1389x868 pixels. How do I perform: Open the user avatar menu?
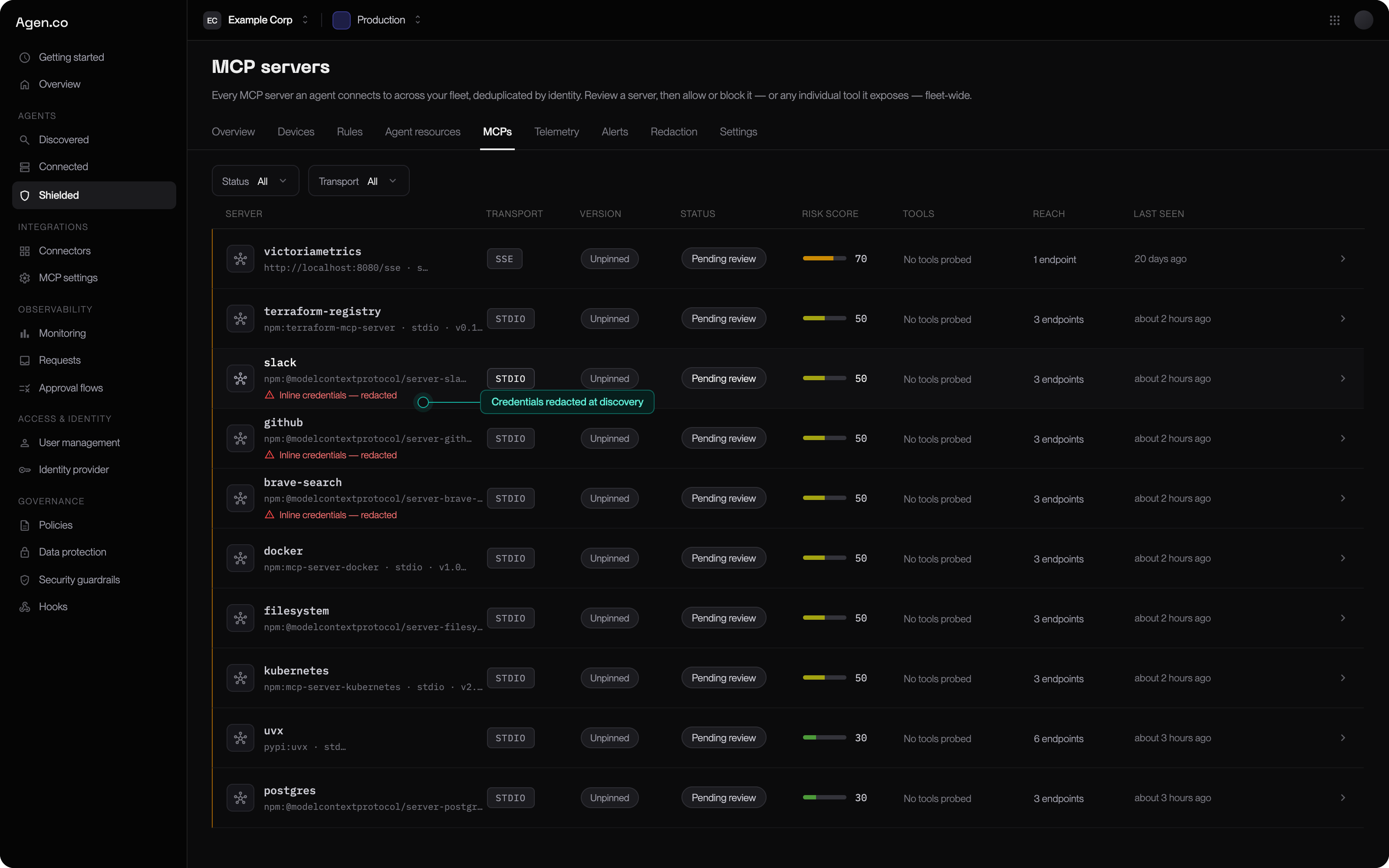point(1364,20)
